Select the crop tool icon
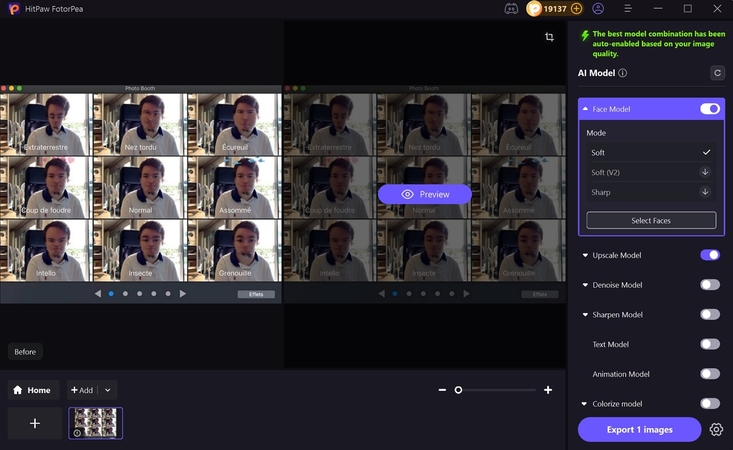Viewport: 733px width, 450px height. (549, 37)
